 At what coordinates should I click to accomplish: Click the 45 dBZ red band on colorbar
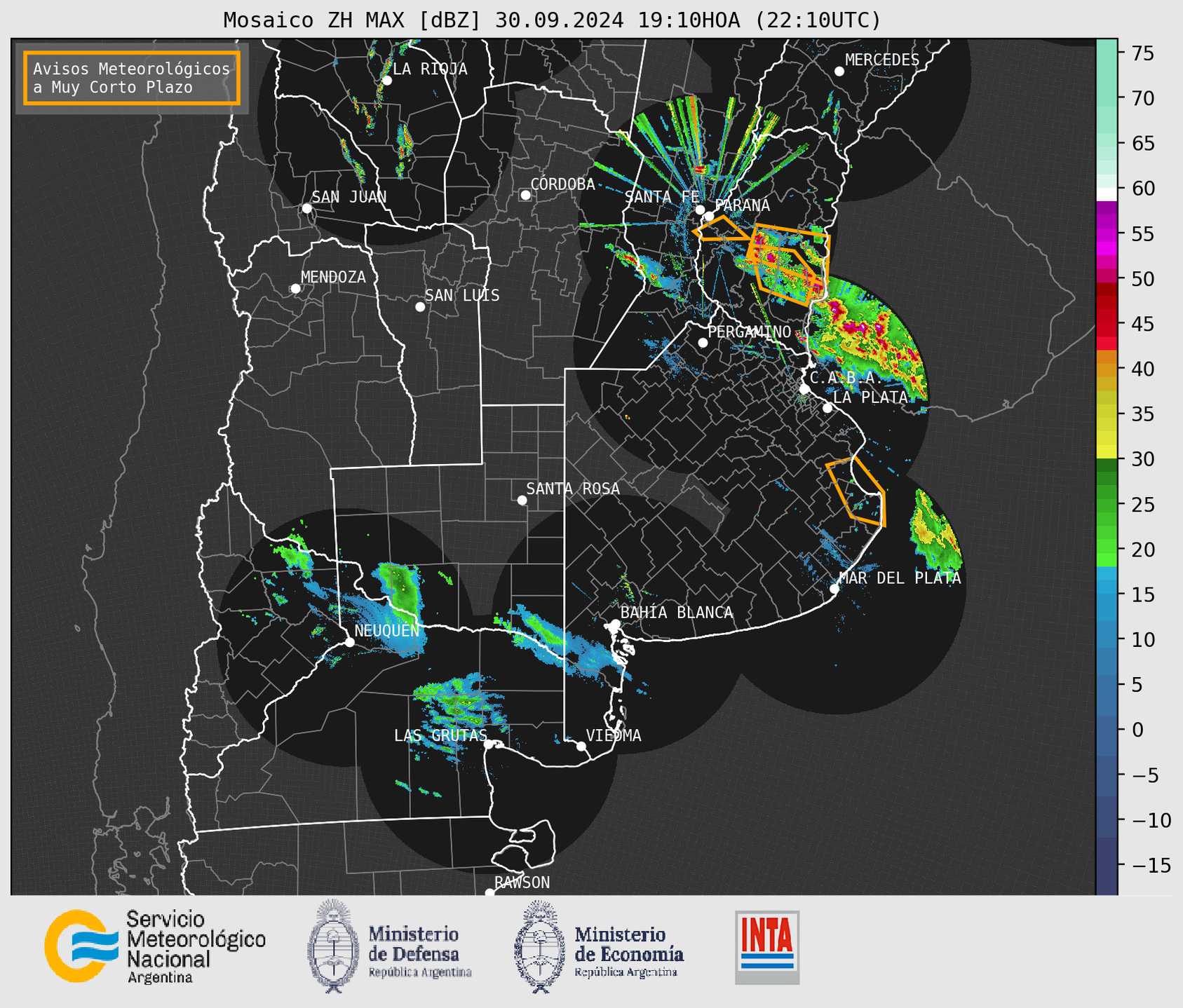[x=1107, y=324]
